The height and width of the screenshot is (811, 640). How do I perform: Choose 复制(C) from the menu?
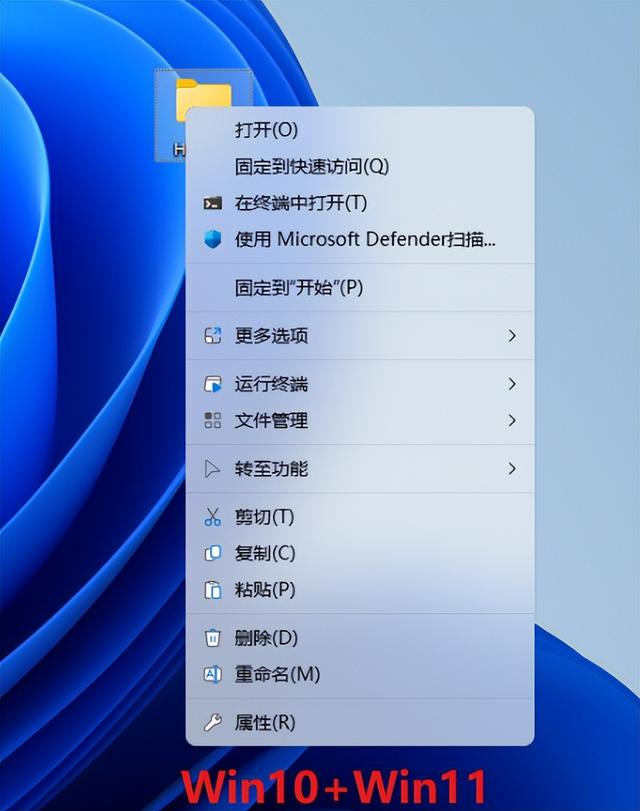tap(360, 553)
